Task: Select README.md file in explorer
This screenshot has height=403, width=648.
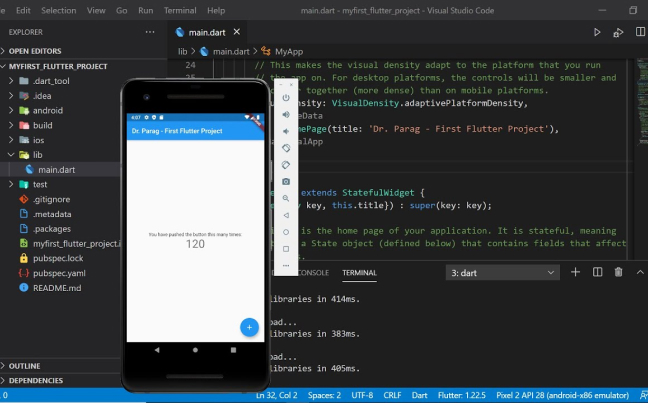Action: [57, 288]
